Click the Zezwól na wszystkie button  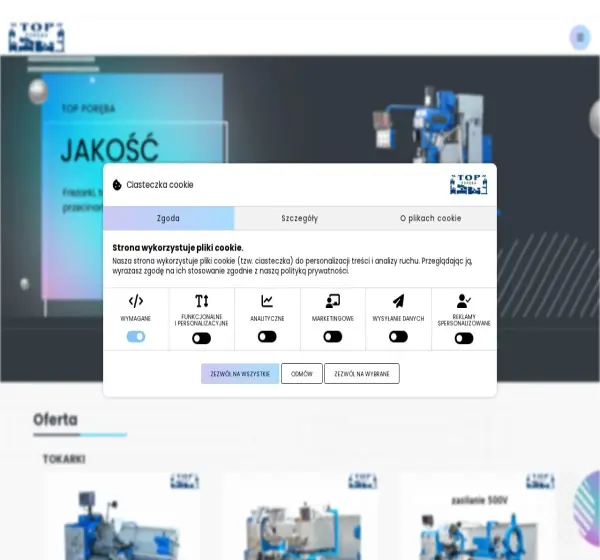pos(240,374)
